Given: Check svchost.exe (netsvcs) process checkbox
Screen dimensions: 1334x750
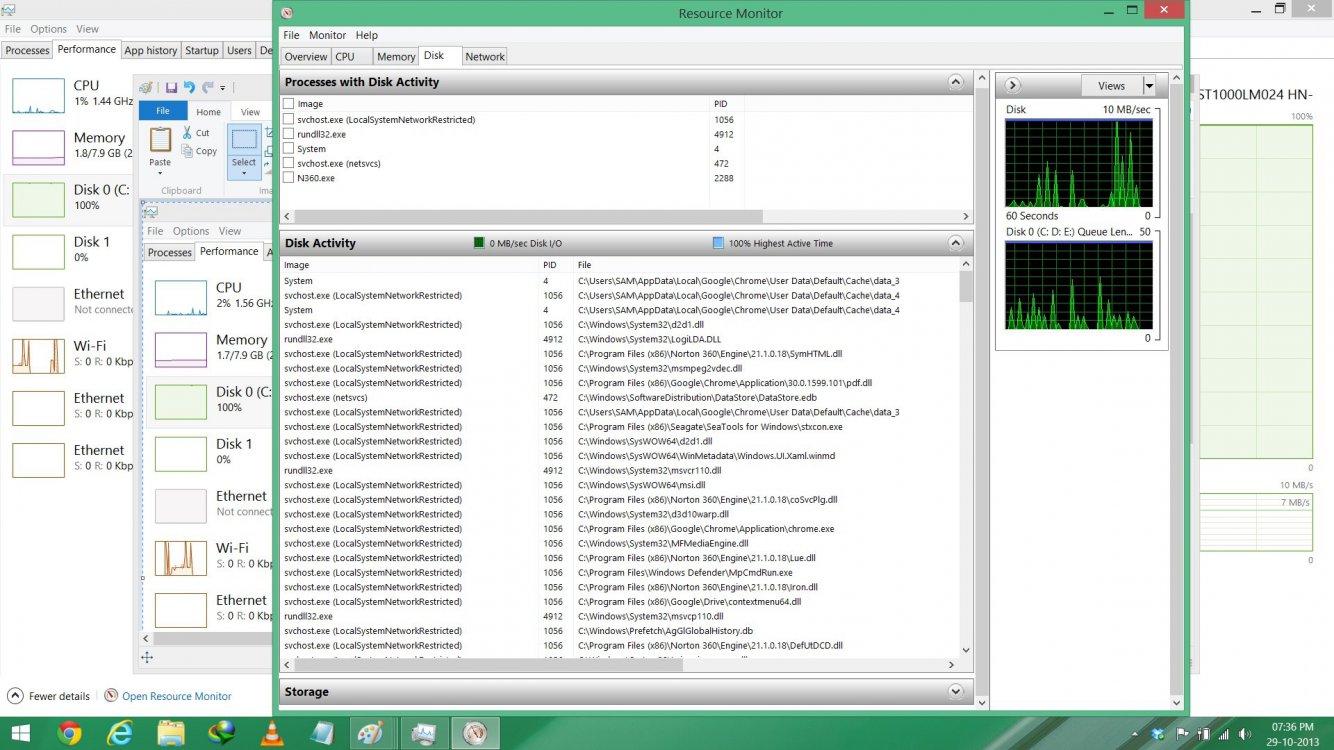Looking at the screenshot, I should 289,163.
